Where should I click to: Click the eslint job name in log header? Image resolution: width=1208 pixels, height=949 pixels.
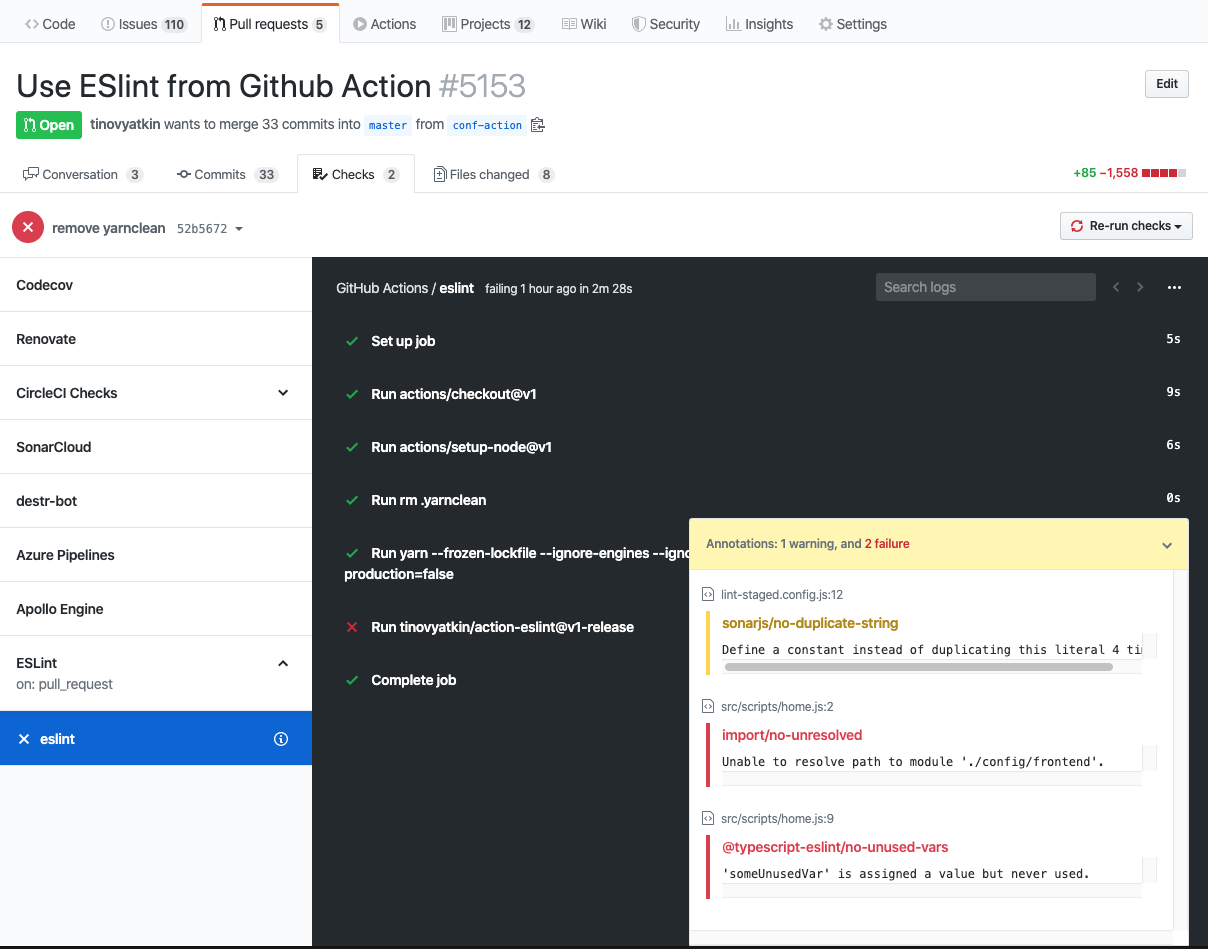457,288
